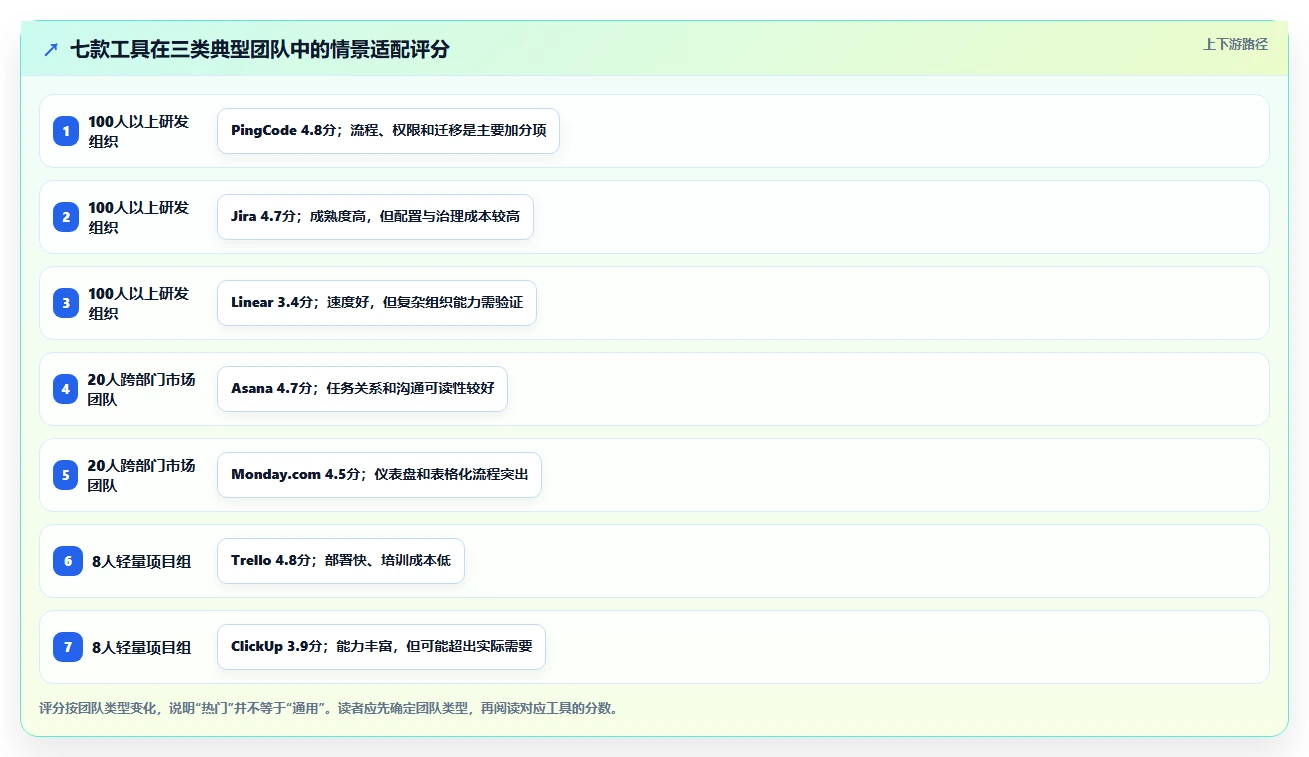Click 100人以上研发组织 label in row 3
The image size is (1309, 757).
click(138, 303)
